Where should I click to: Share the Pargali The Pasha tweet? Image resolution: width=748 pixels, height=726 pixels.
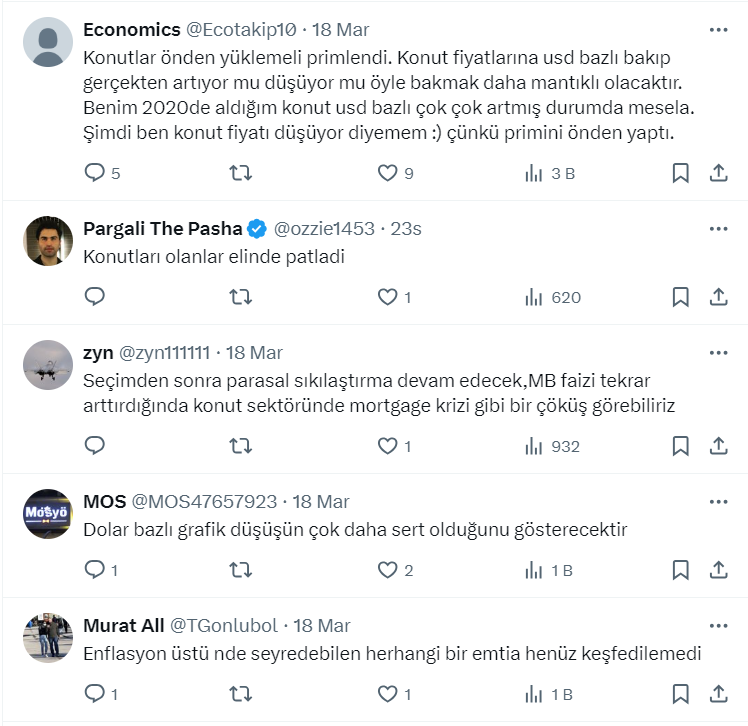[x=718, y=297]
